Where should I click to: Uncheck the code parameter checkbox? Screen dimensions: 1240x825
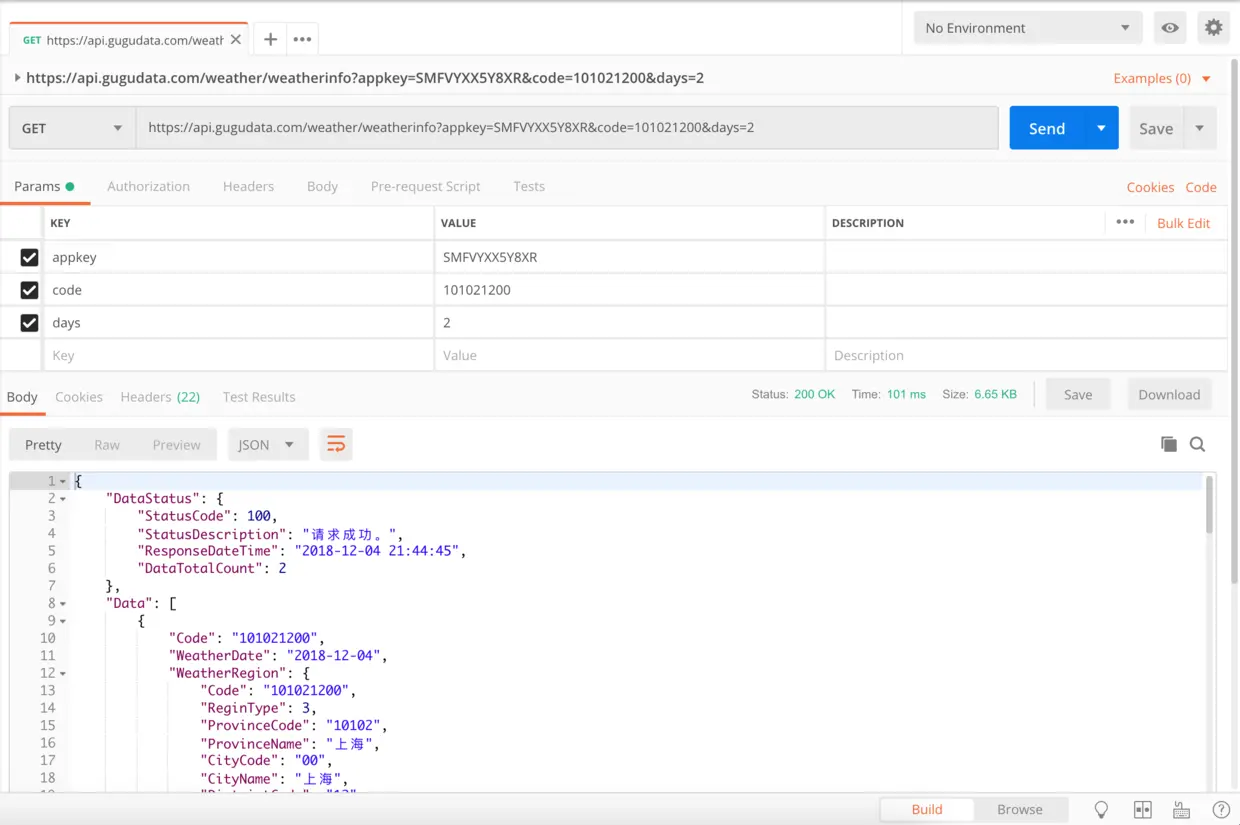pos(29,290)
